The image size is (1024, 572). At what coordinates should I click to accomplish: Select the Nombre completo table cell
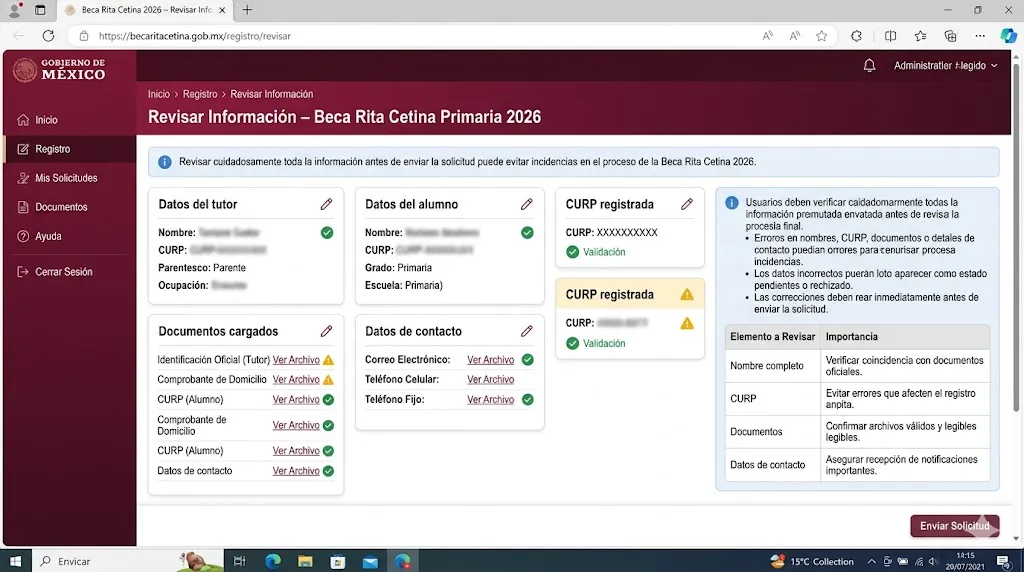coord(773,366)
